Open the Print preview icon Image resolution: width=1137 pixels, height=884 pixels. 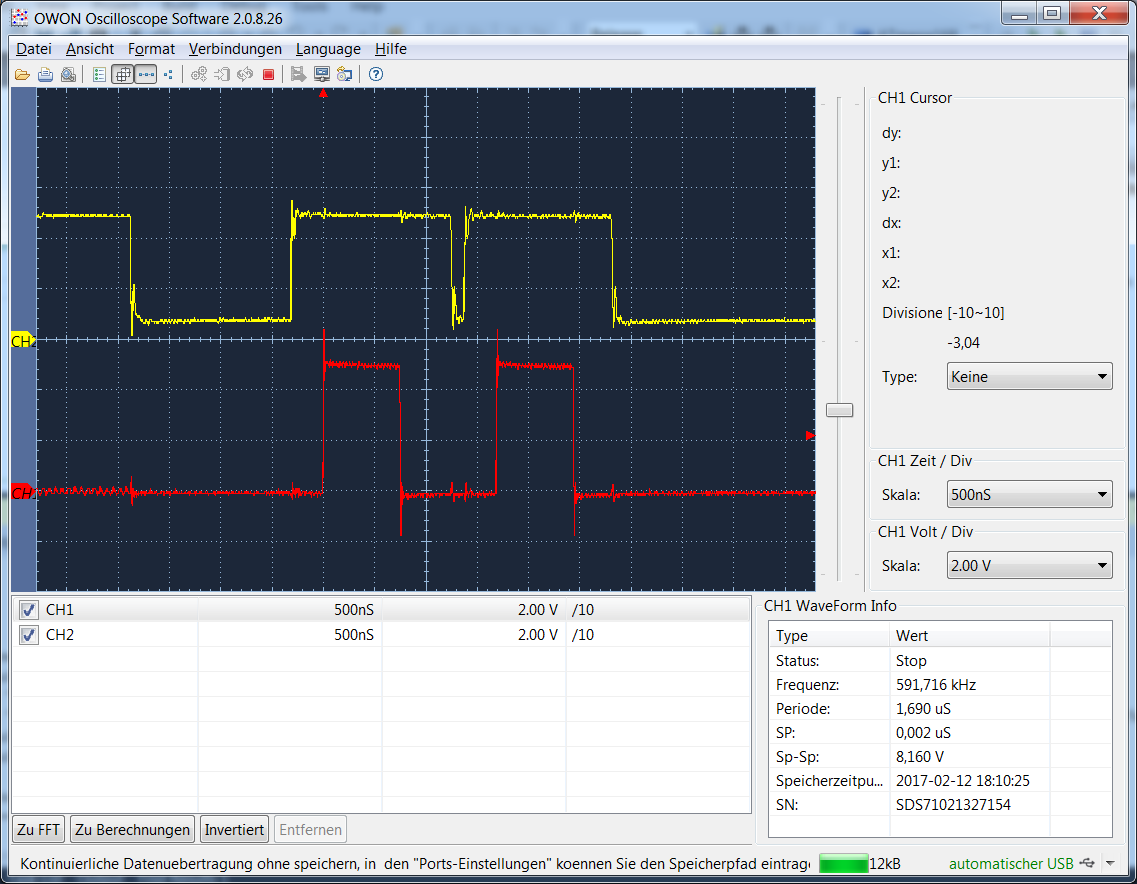pyautogui.click(x=68, y=75)
